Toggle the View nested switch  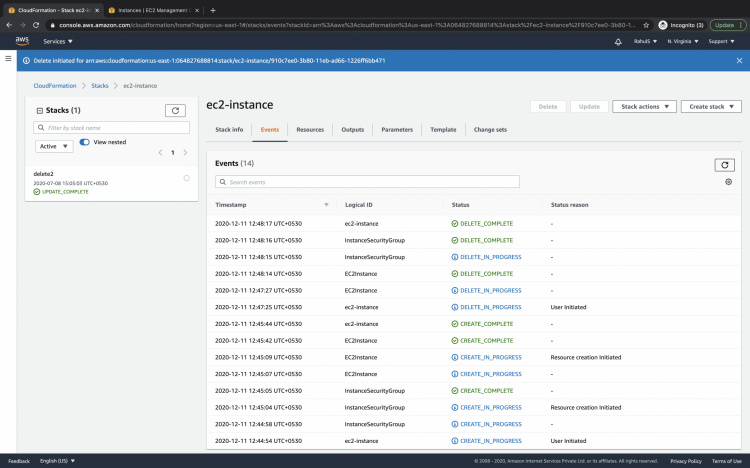(85, 143)
